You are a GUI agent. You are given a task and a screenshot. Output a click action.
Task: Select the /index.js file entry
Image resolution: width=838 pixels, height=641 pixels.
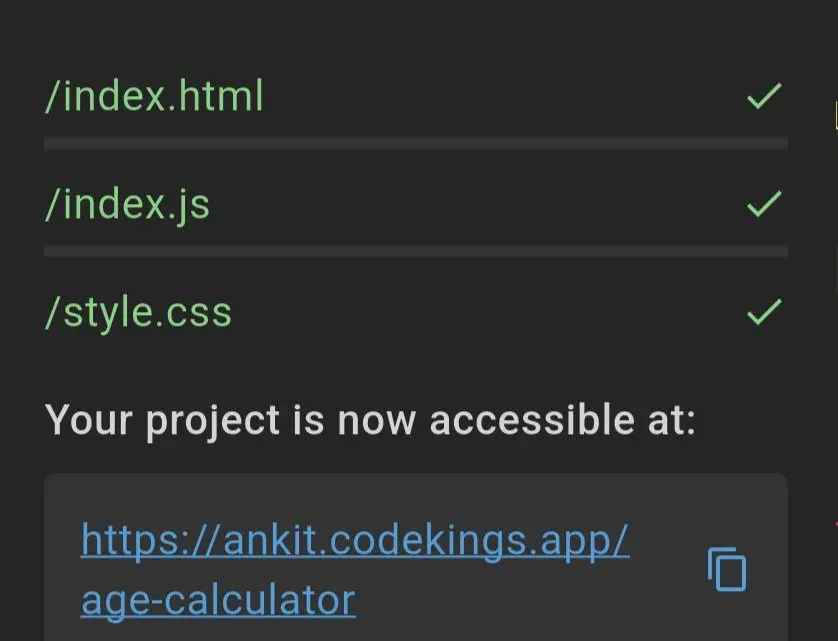click(x=127, y=203)
